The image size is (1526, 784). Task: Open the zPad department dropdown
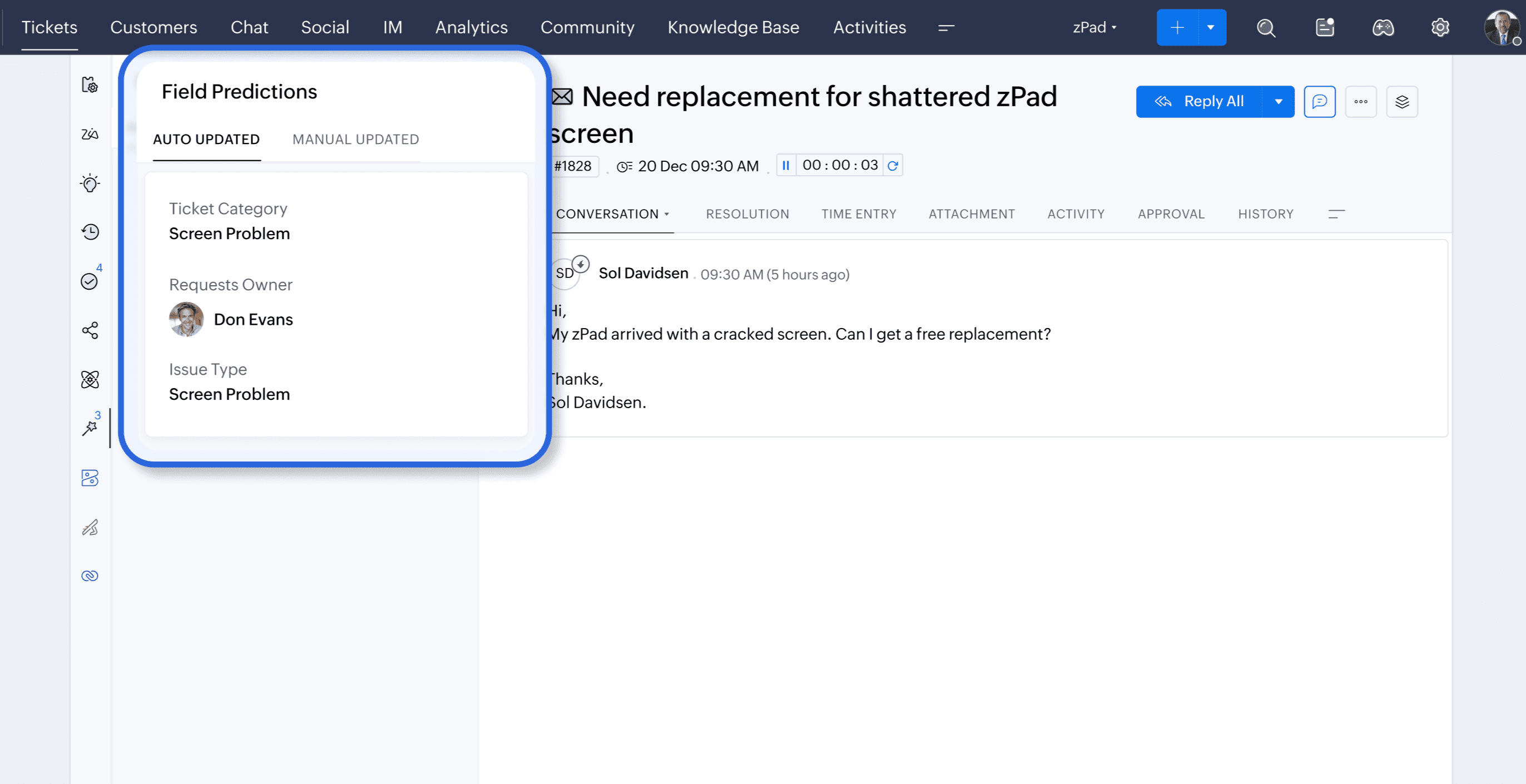point(1094,28)
